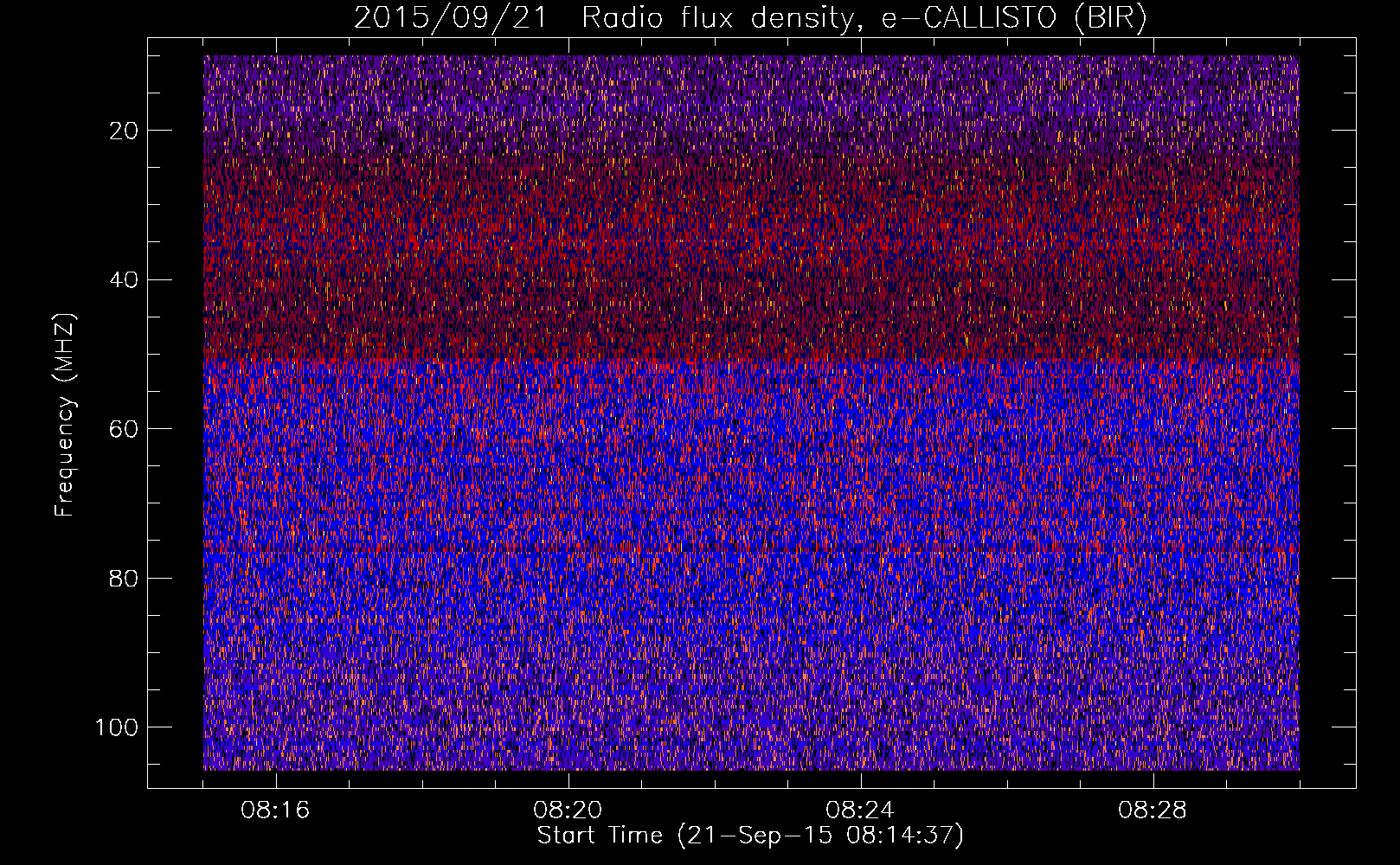
Task: Select the 'Frequency (MHZ)' axis label
Action: [65, 415]
